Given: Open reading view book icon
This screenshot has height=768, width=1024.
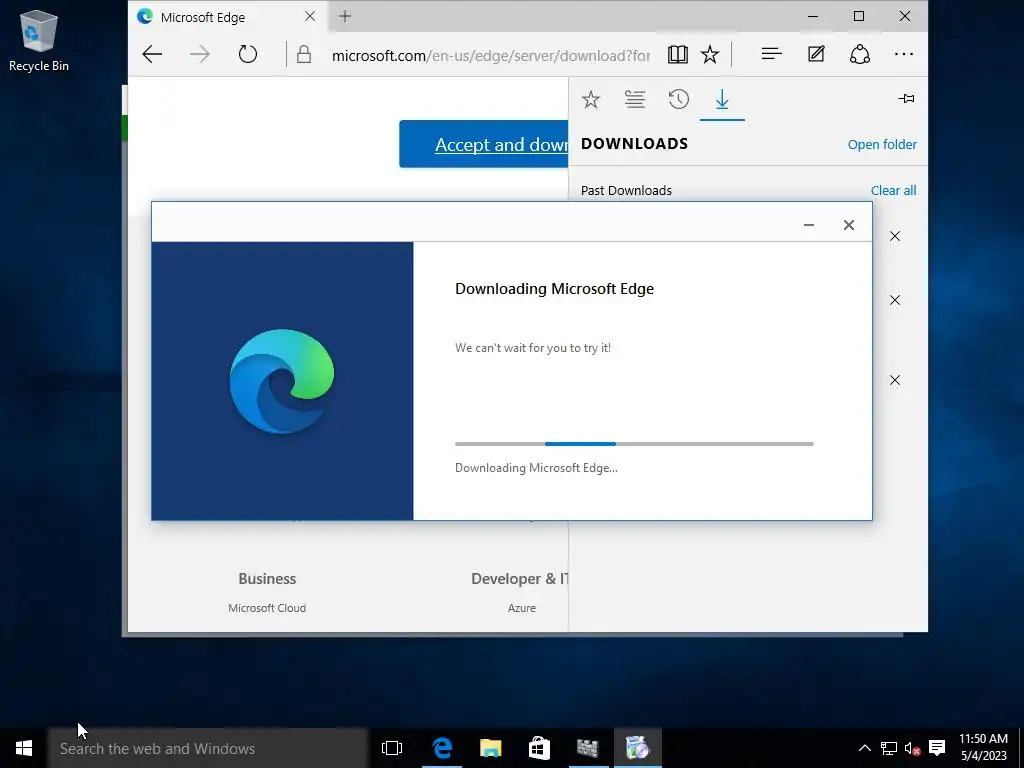Looking at the screenshot, I should [677, 54].
